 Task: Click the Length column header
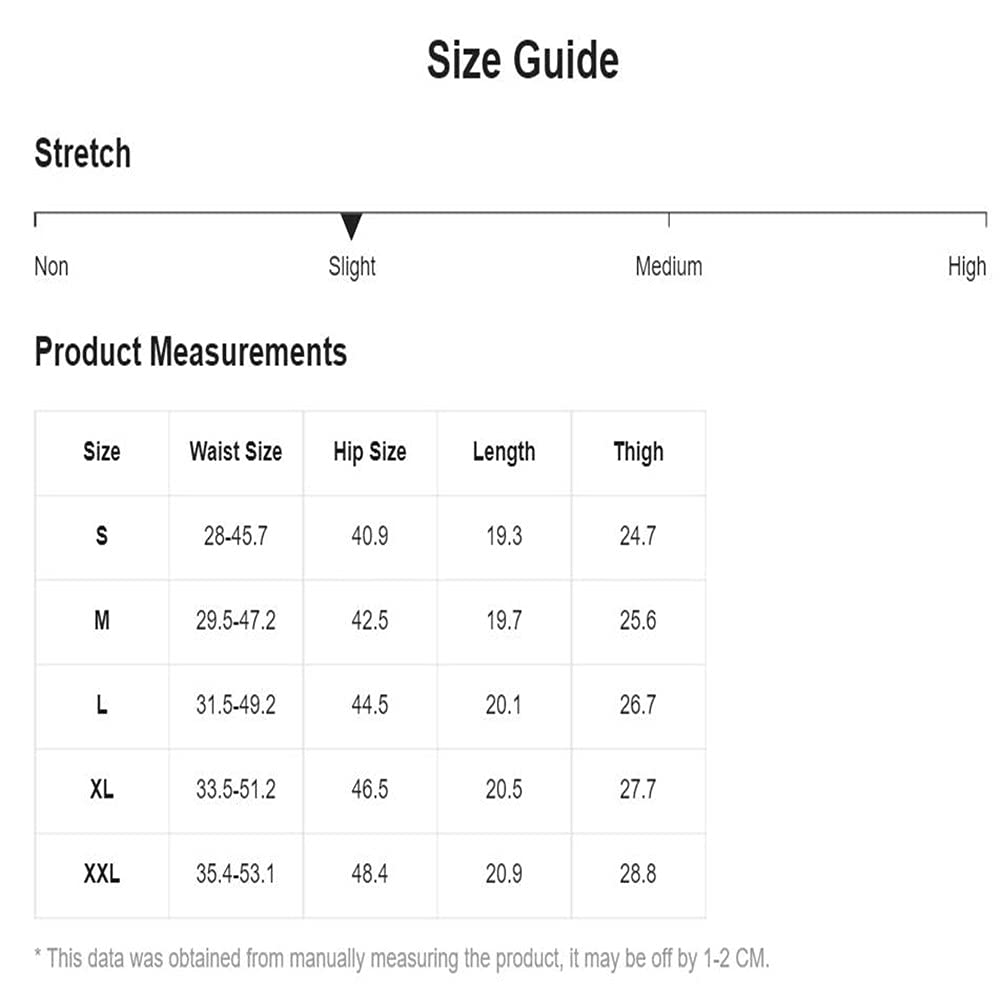pos(504,452)
